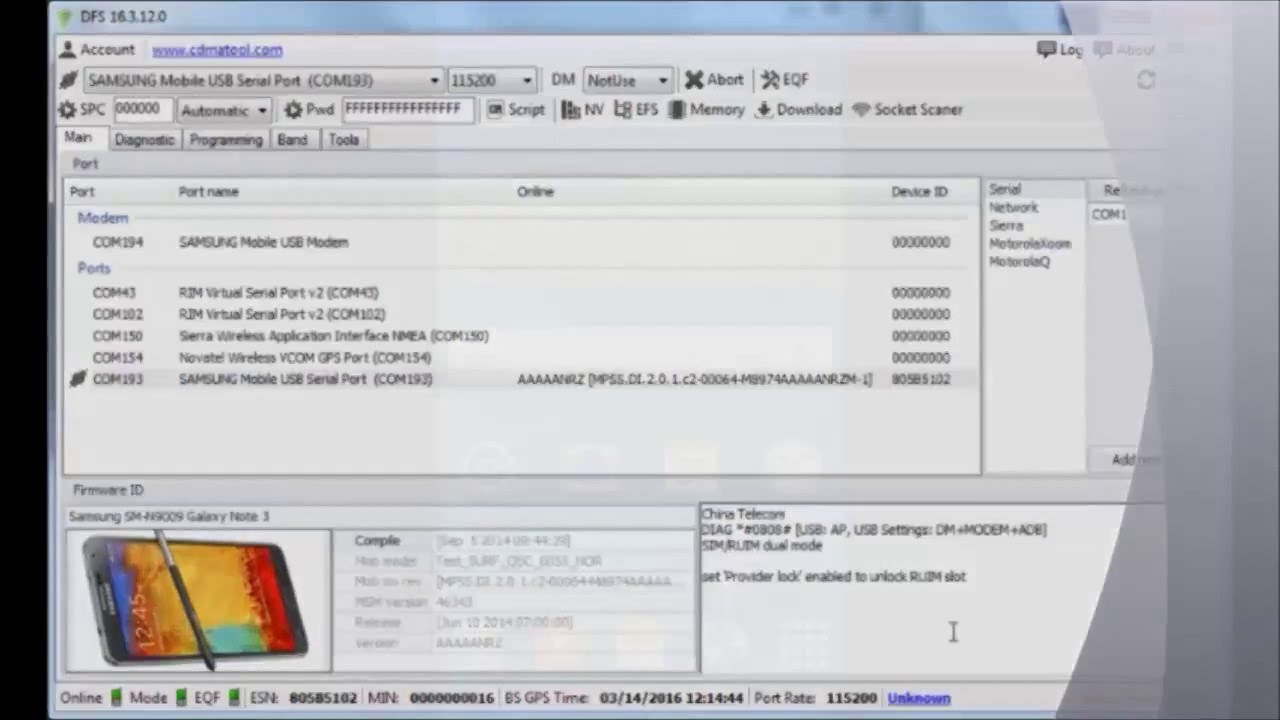Viewport: 1280px width, 720px height.
Task: Select the COM43 RIM Virtual Serial Port row
Action: point(521,293)
